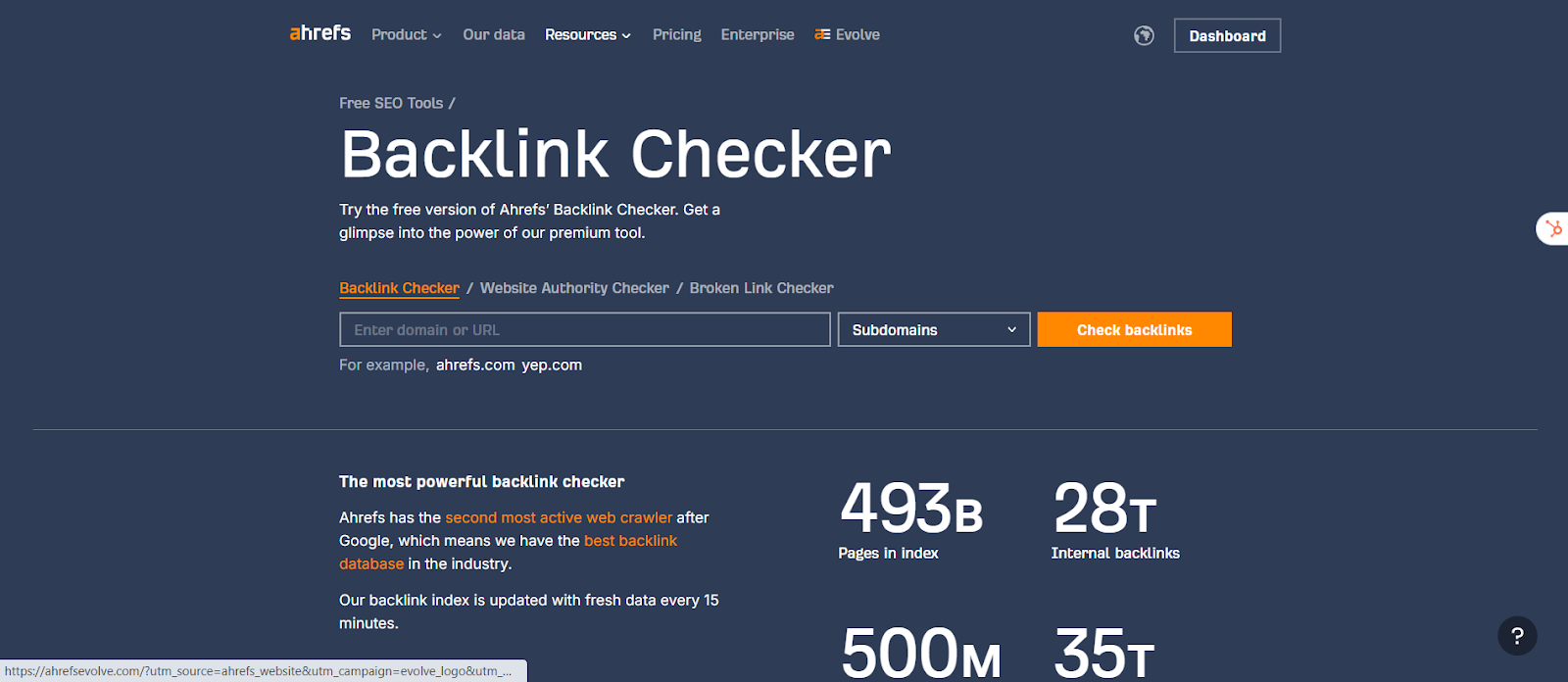The width and height of the screenshot is (1568, 682).
Task: Expand the Resources menu
Action: tap(588, 34)
